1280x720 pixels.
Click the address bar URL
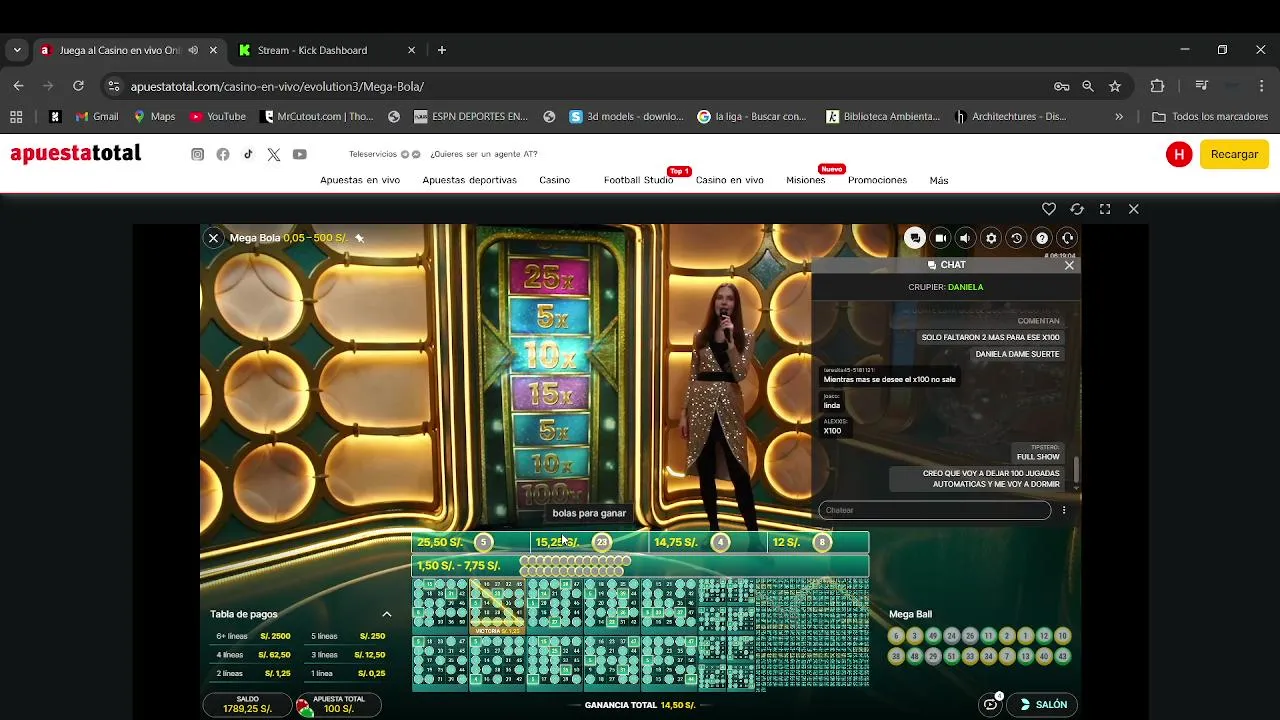click(x=277, y=86)
